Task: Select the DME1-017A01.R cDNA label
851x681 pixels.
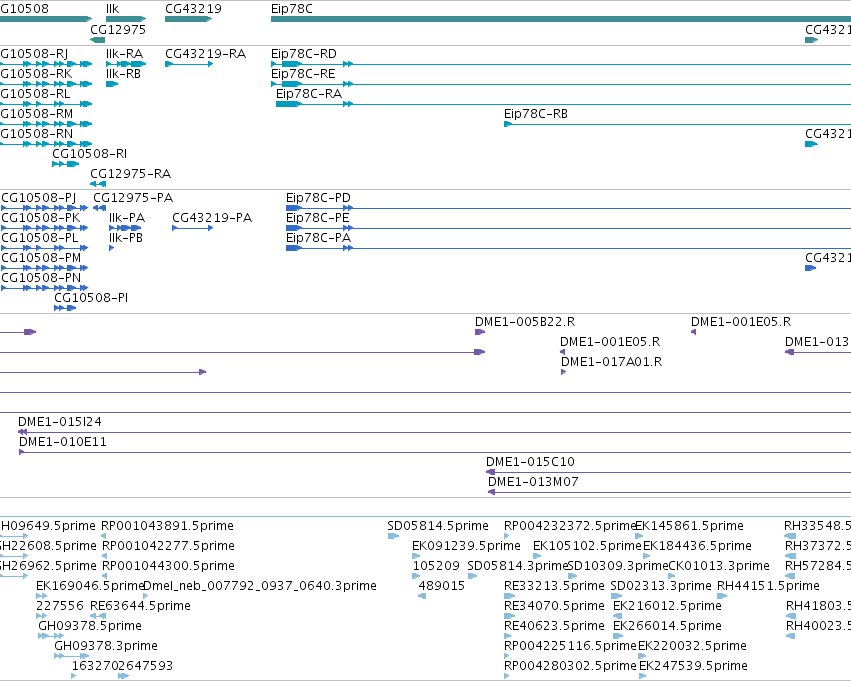Action: point(611,362)
